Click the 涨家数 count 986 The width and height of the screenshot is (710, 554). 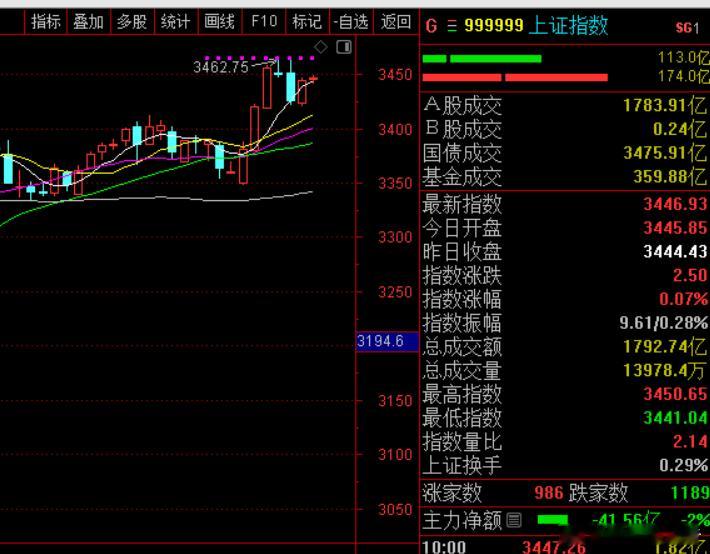pos(548,492)
